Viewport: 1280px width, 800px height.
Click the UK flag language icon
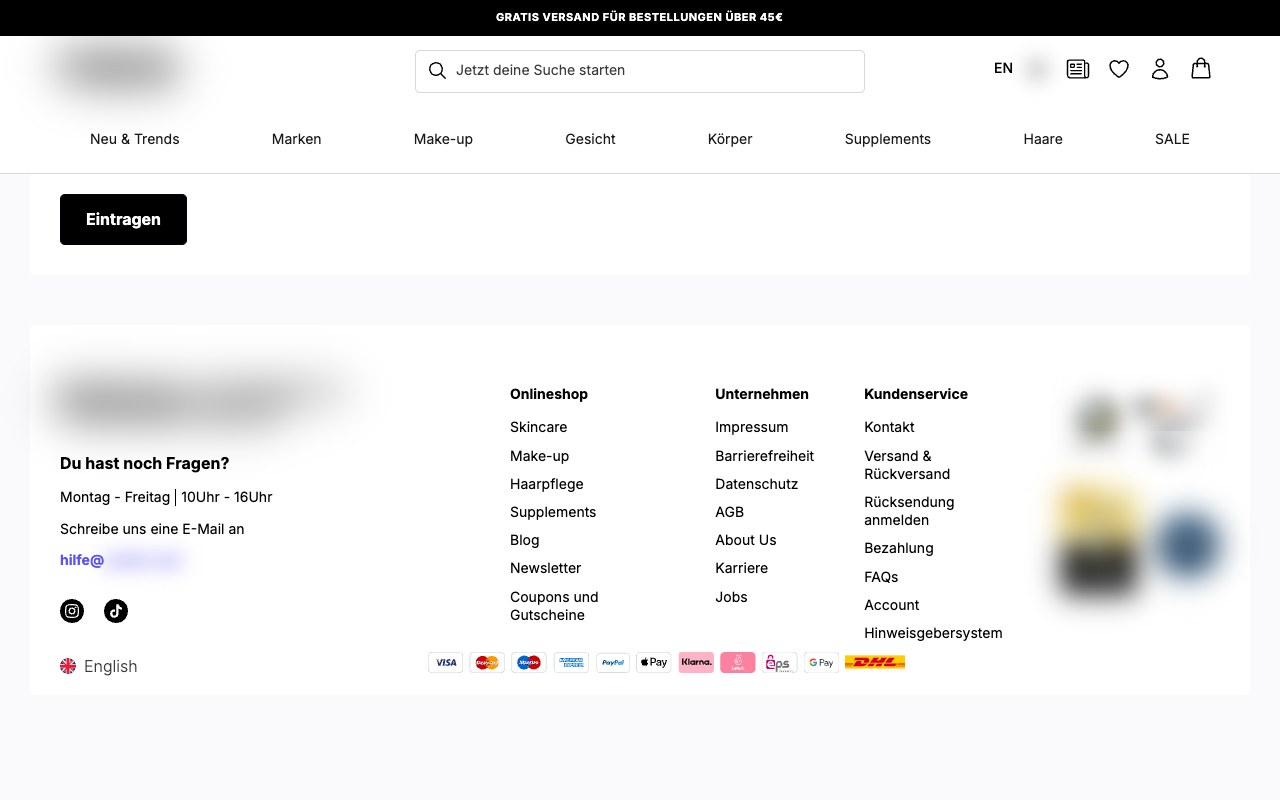pos(68,666)
